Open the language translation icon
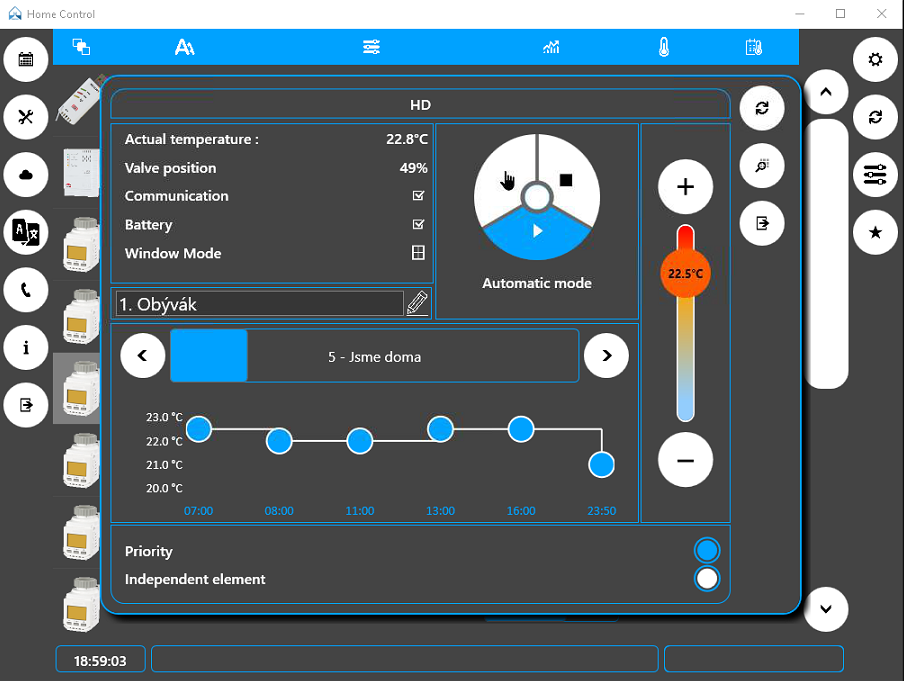The width and height of the screenshot is (904, 681). [25, 232]
